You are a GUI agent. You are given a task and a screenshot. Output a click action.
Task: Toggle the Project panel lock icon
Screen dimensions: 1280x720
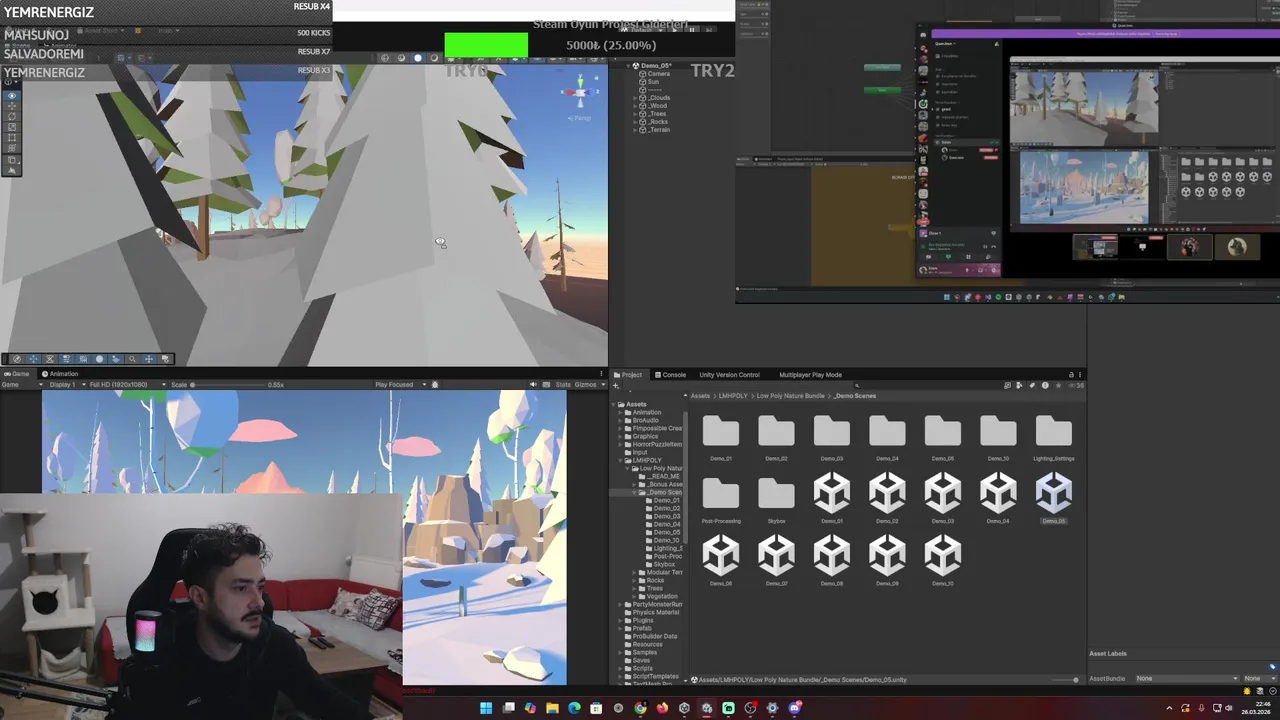(1071, 375)
